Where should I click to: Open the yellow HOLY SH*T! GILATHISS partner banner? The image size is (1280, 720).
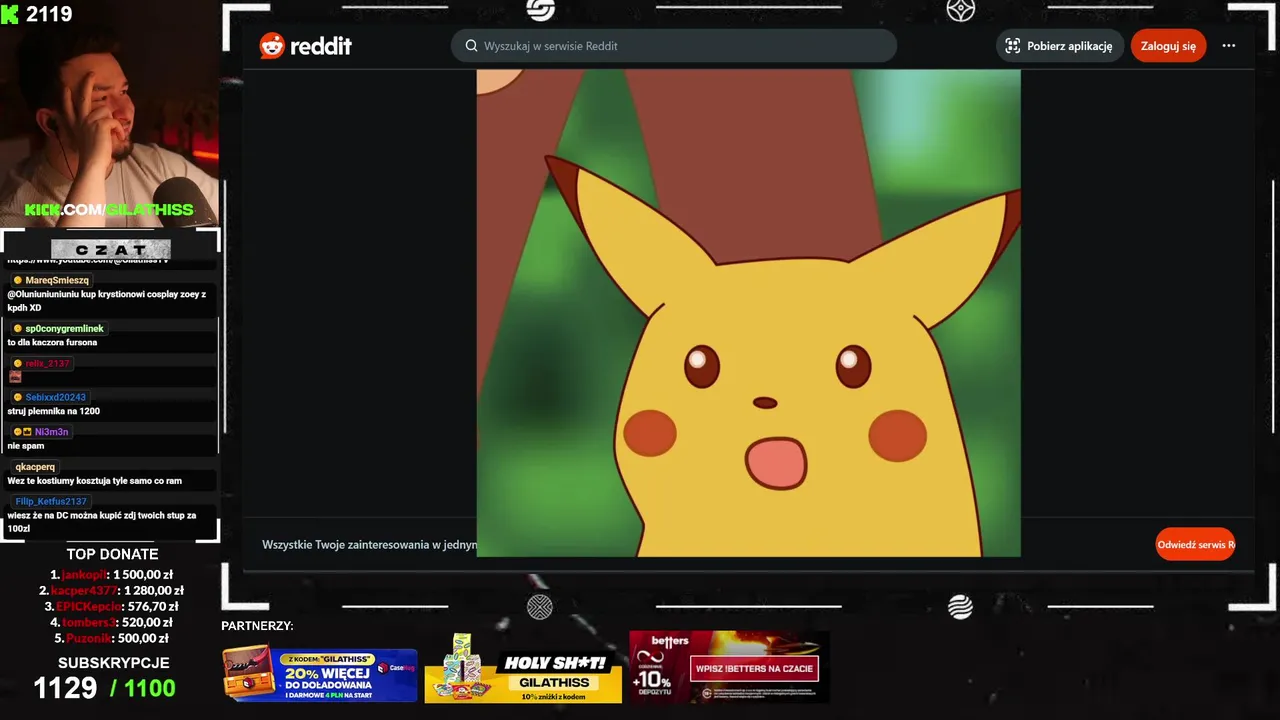point(523,670)
